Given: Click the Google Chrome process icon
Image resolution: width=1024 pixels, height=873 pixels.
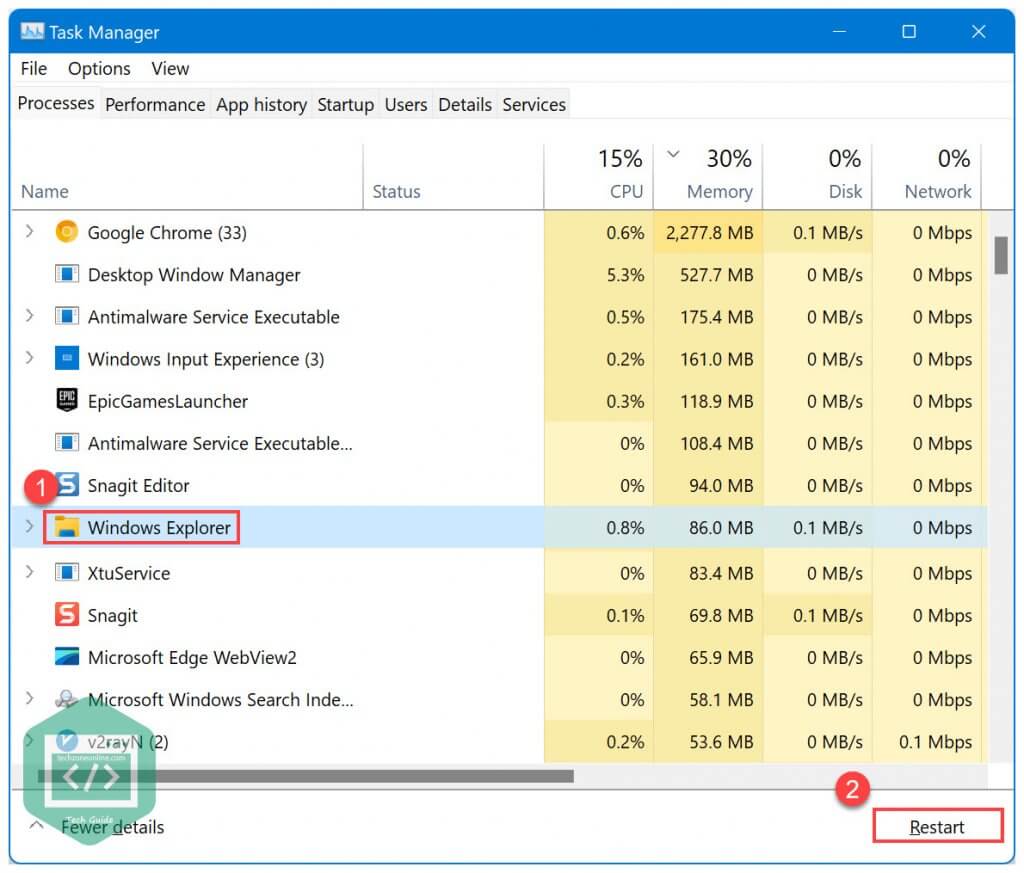Looking at the screenshot, I should point(66,232).
